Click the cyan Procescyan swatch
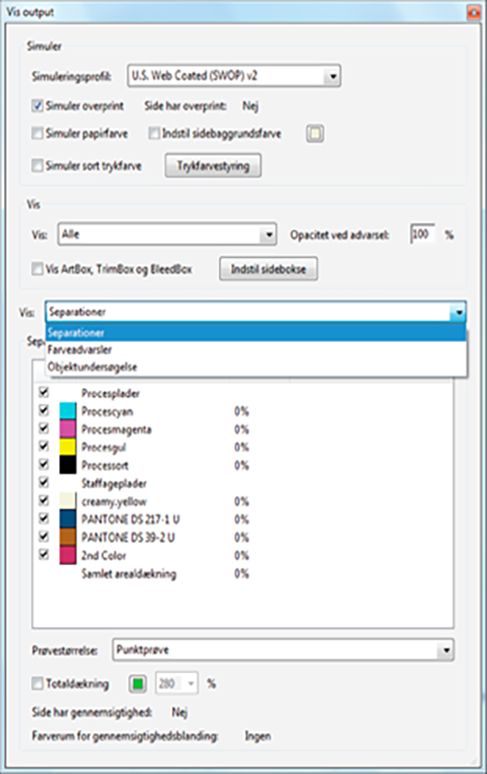 68,411
